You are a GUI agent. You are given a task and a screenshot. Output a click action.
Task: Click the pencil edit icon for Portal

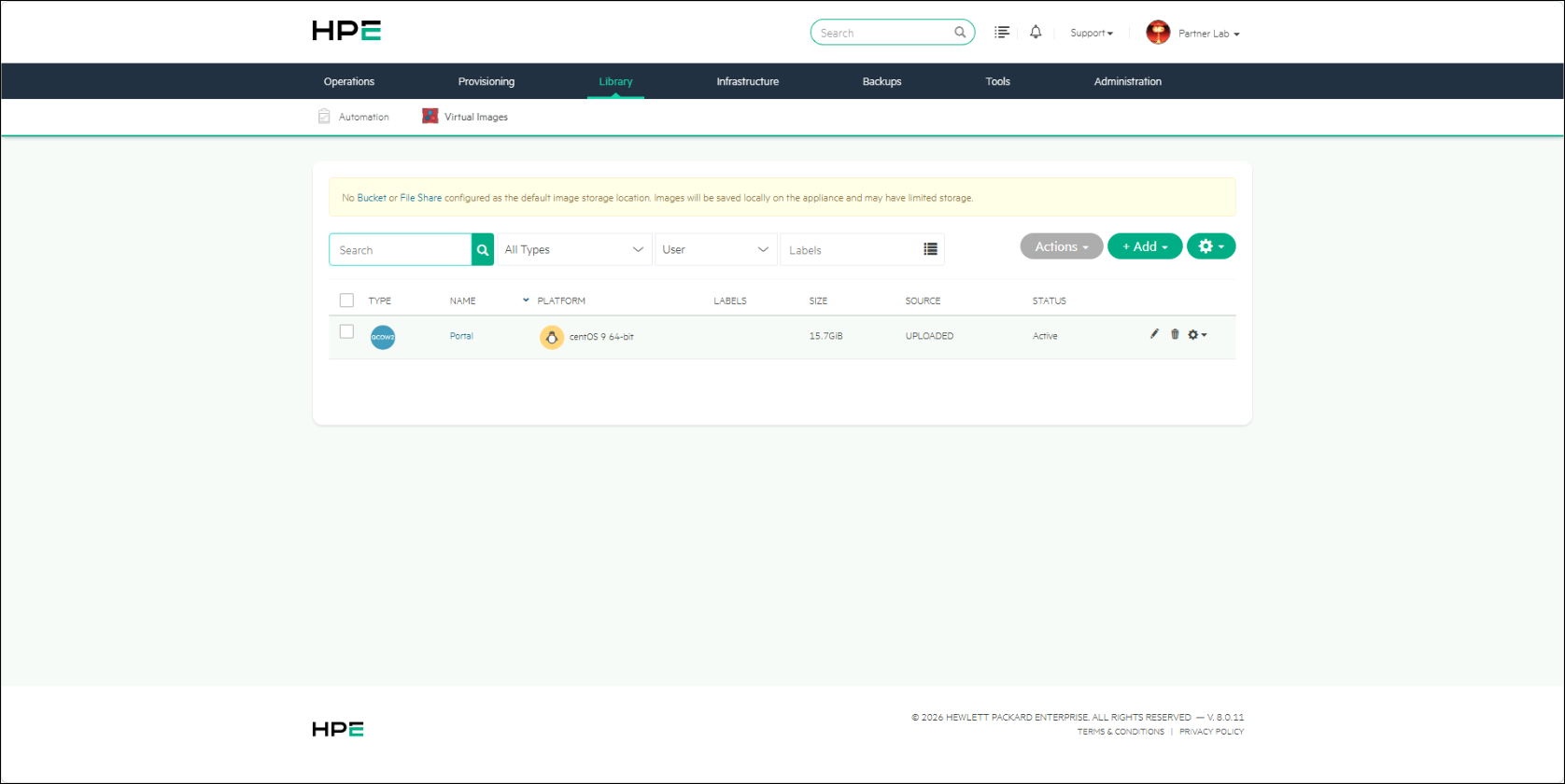(1154, 334)
